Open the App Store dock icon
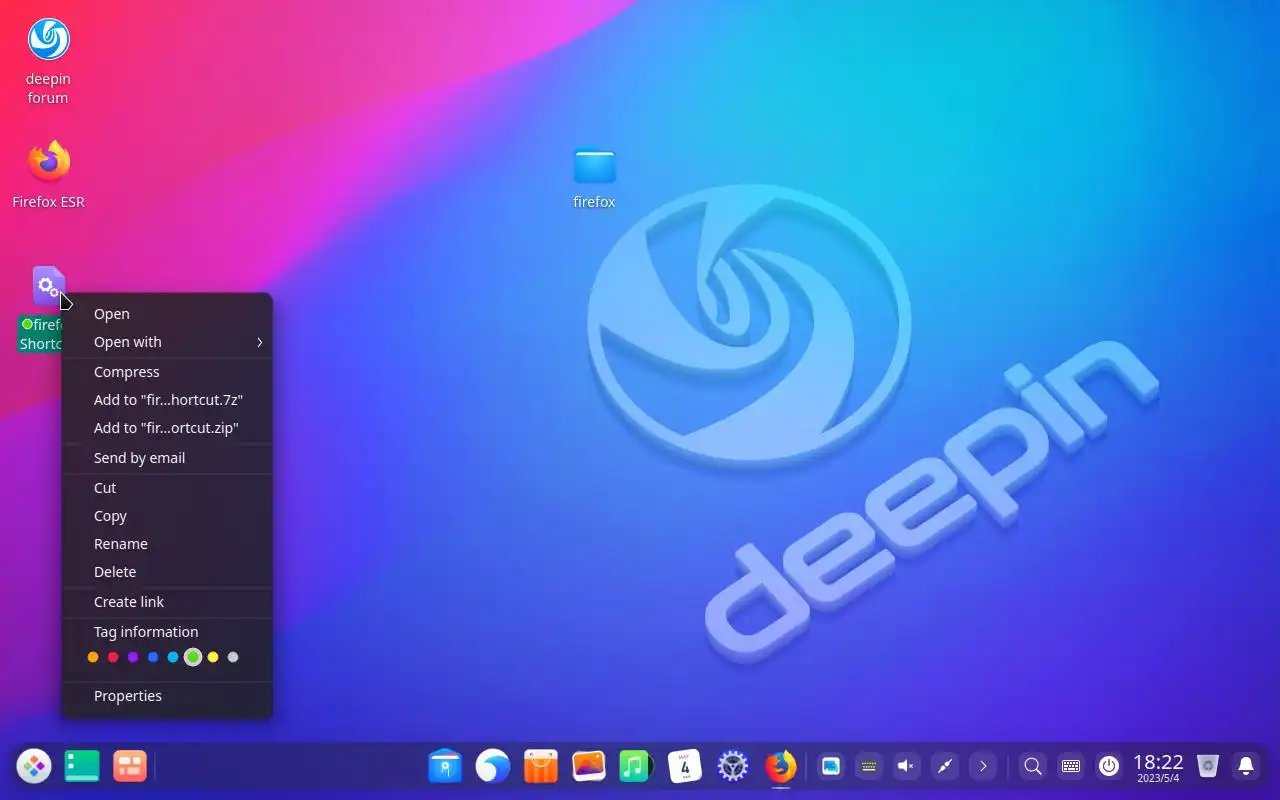This screenshot has height=800, width=1280. [541, 767]
